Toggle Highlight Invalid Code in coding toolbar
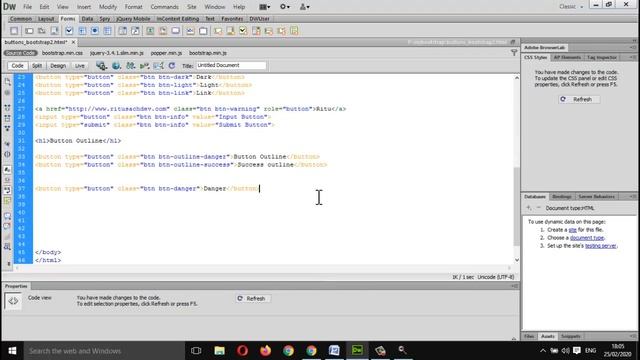640x360 pixels. 7,180
